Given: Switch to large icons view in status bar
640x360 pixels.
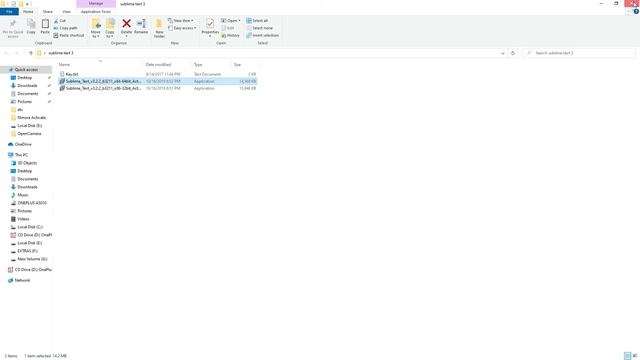Looking at the screenshot, I should (x=635, y=356).
